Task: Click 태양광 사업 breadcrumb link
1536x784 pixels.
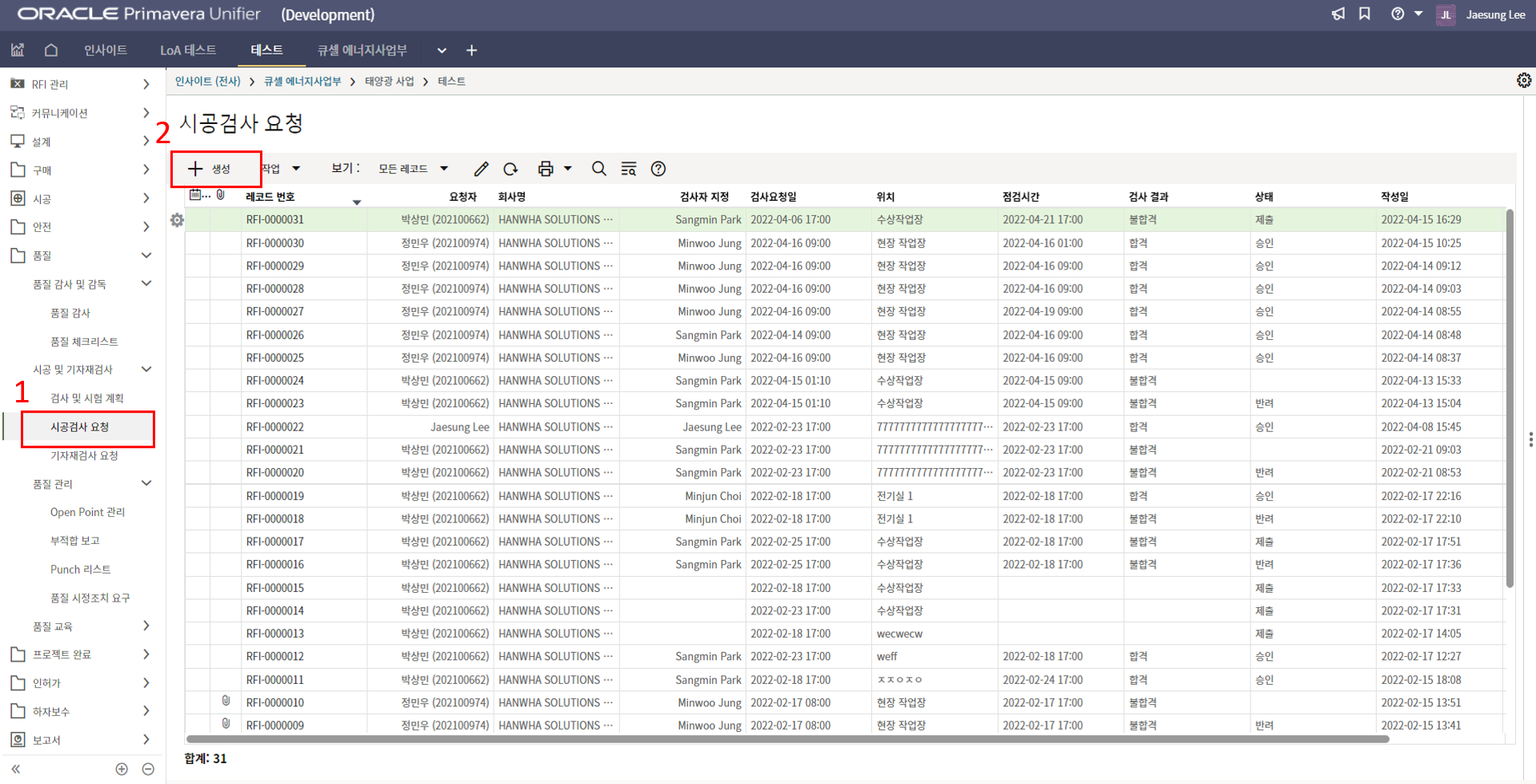Action: (x=390, y=82)
